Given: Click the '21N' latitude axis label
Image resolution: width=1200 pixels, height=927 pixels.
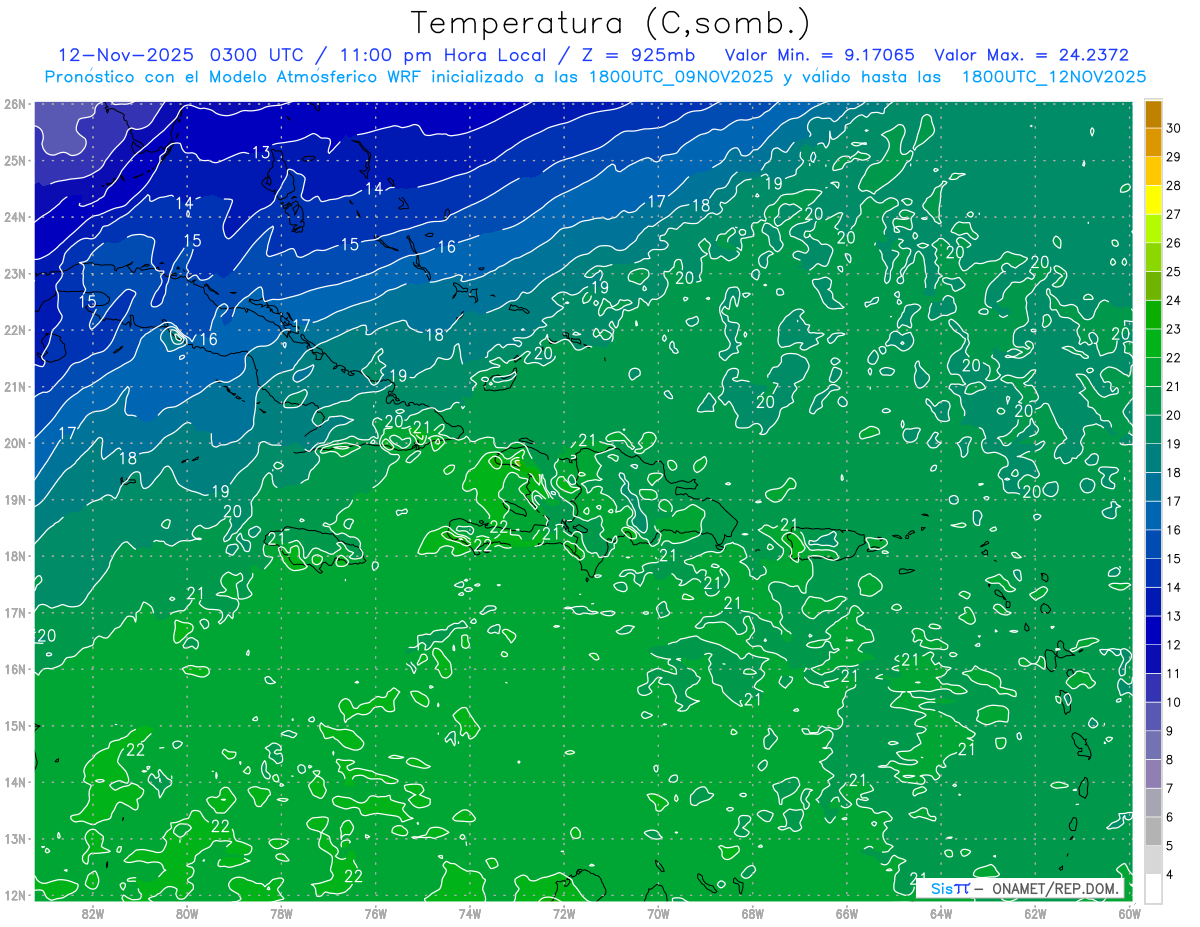Looking at the screenshot, I should [x=15, y=386].
